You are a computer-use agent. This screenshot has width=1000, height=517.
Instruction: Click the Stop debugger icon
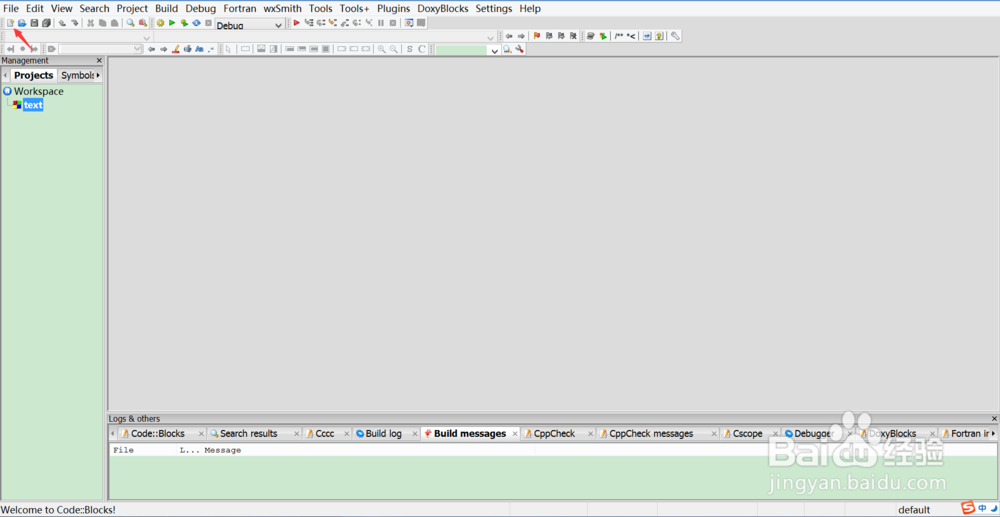tap(393, 23)
